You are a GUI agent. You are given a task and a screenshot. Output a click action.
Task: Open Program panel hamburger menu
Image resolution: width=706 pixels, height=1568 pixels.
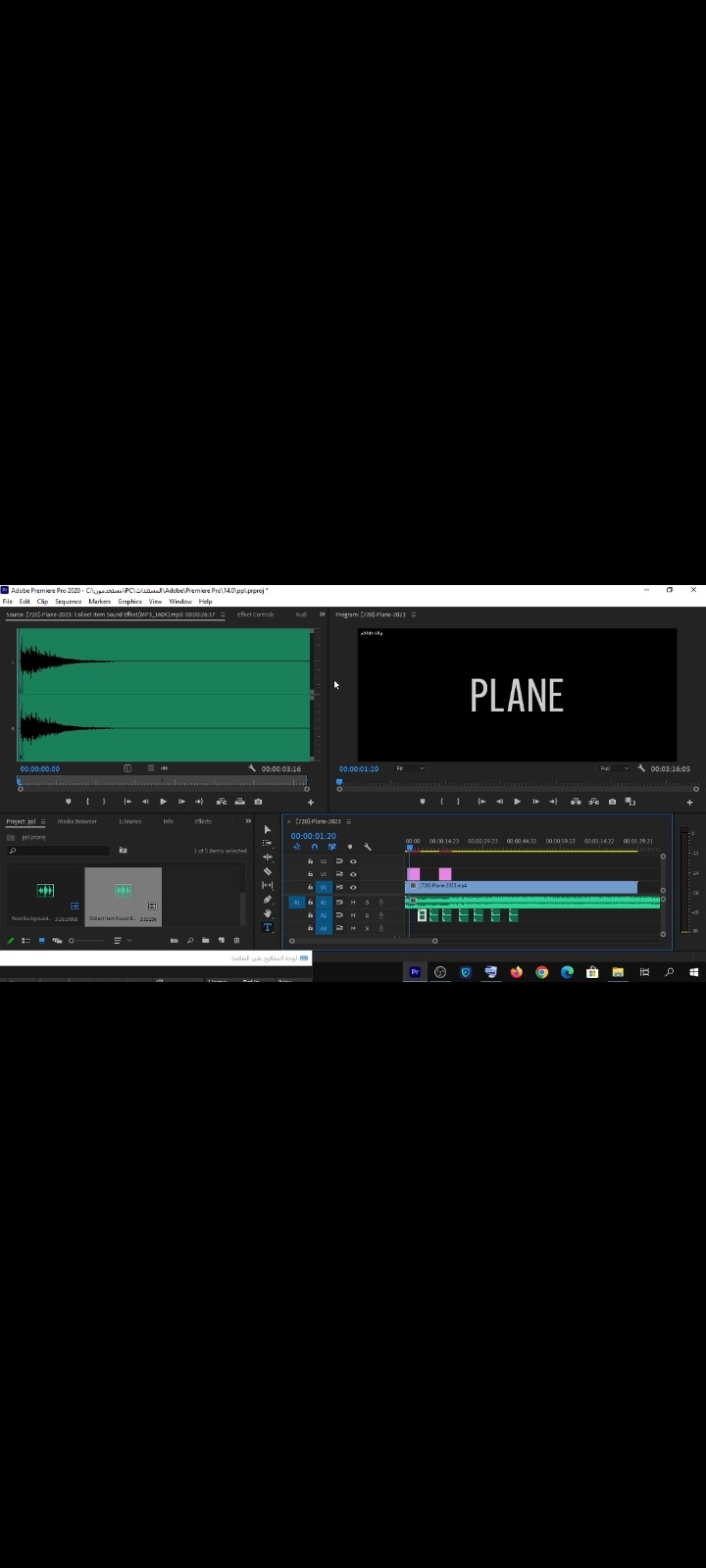413,614
